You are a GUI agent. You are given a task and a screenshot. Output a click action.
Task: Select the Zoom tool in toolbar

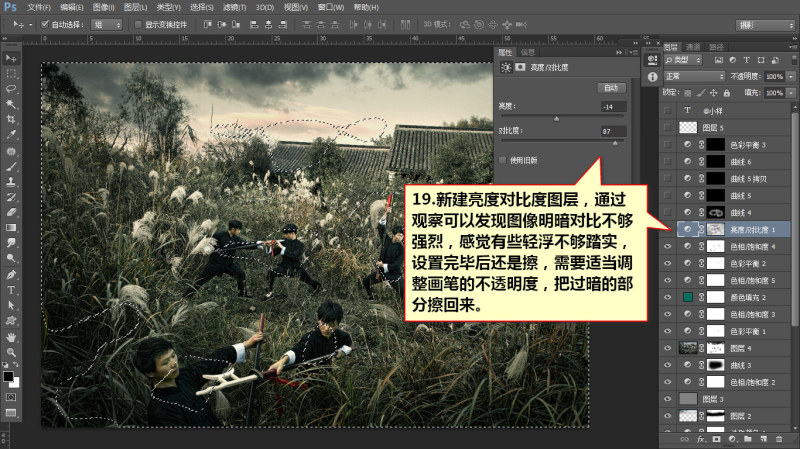(11, 352)
